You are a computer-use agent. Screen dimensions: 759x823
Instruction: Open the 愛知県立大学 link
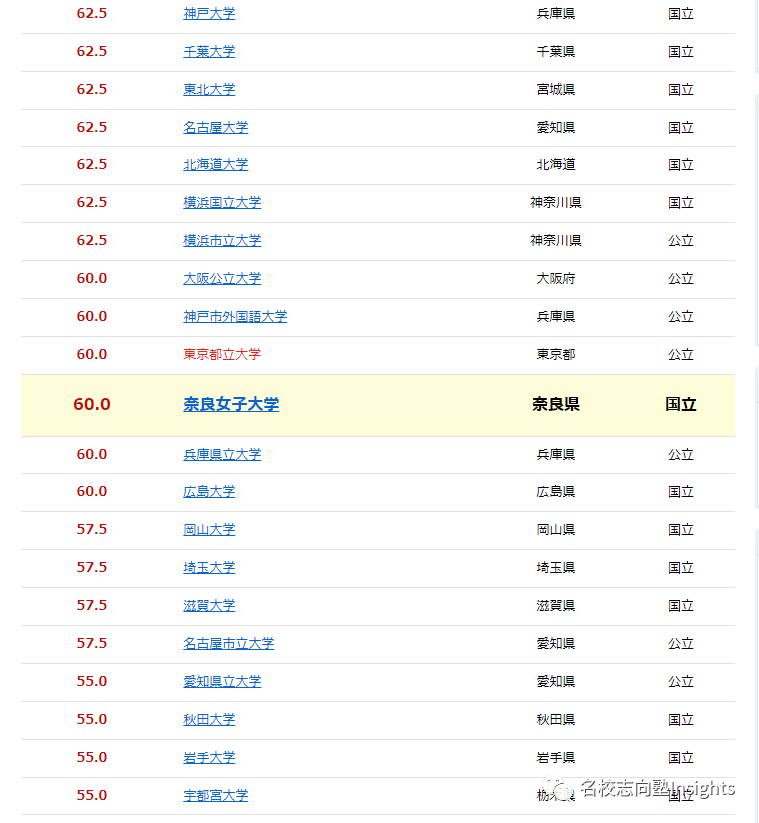(x=222, y=681)
